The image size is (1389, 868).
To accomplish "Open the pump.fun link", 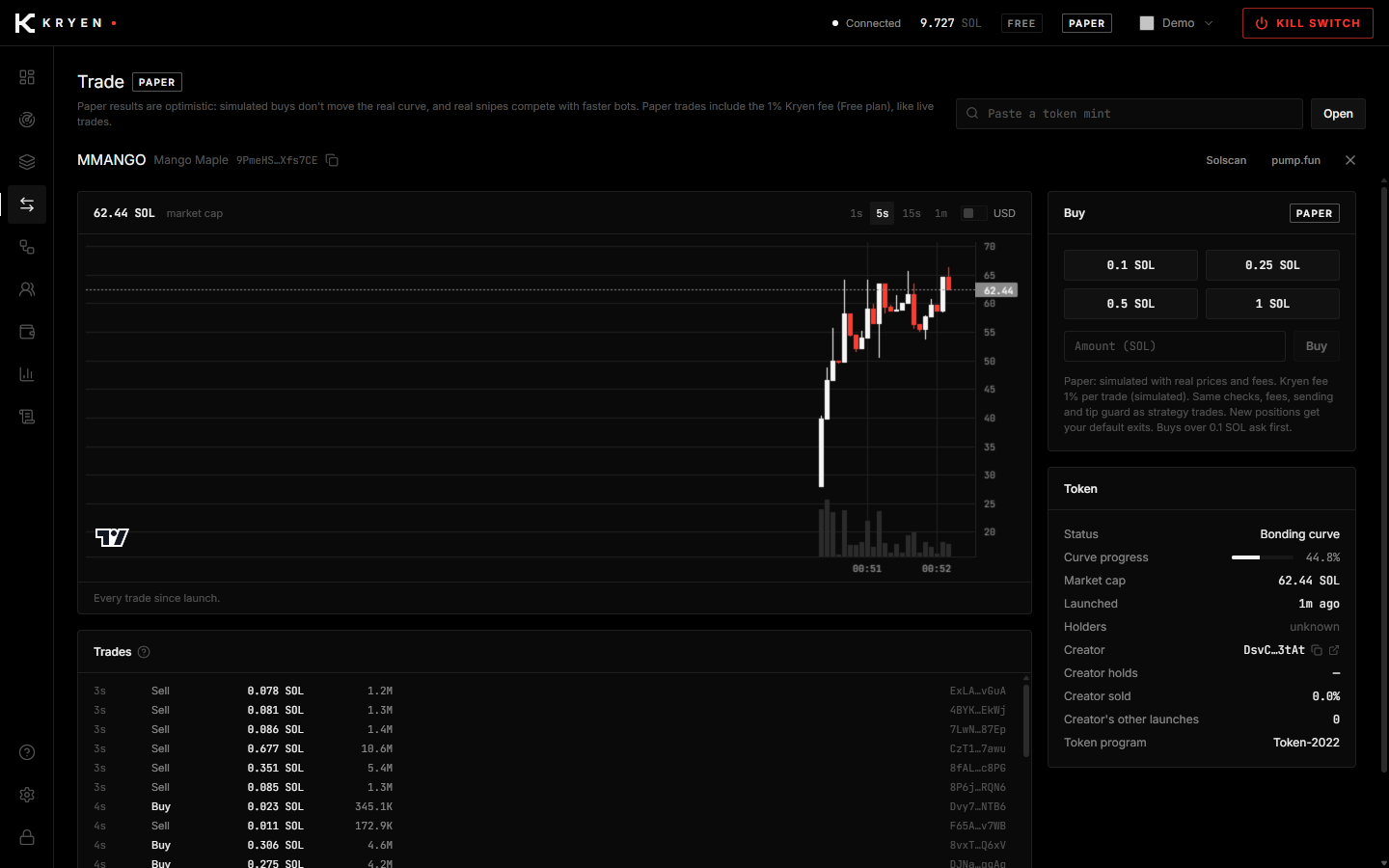I will [1295, 160].
